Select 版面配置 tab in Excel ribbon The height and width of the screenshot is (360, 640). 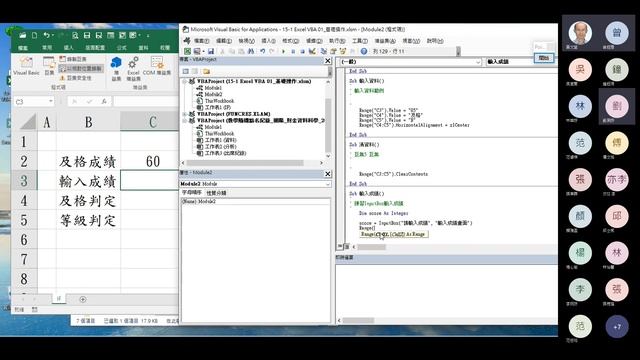click(x=95, y=48)
